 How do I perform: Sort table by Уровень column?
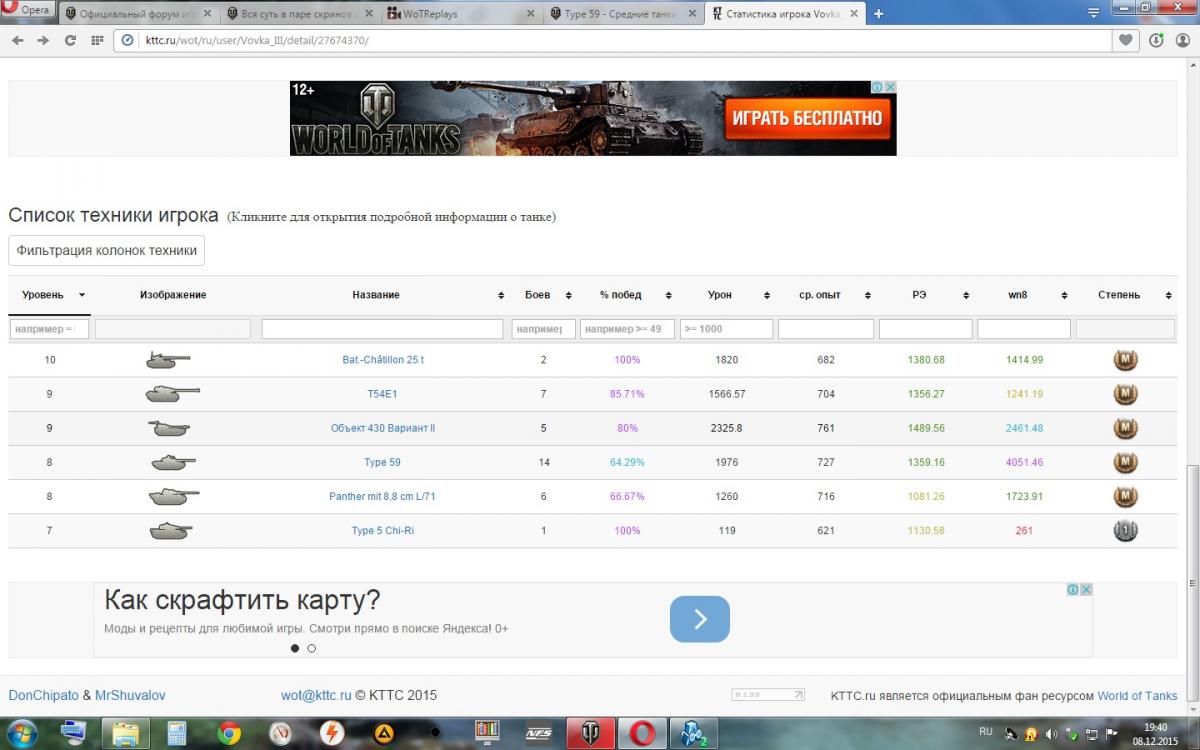point(50,295)
